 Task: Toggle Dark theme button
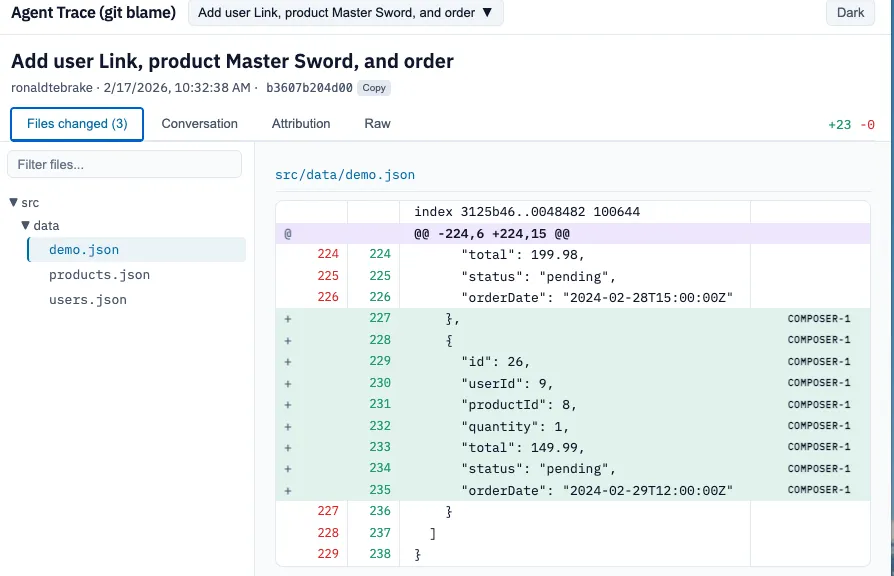coord(850,13)
